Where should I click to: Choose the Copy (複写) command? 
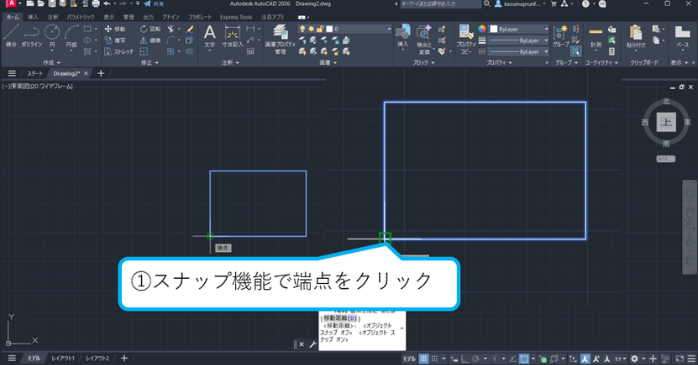click(115, 40)
